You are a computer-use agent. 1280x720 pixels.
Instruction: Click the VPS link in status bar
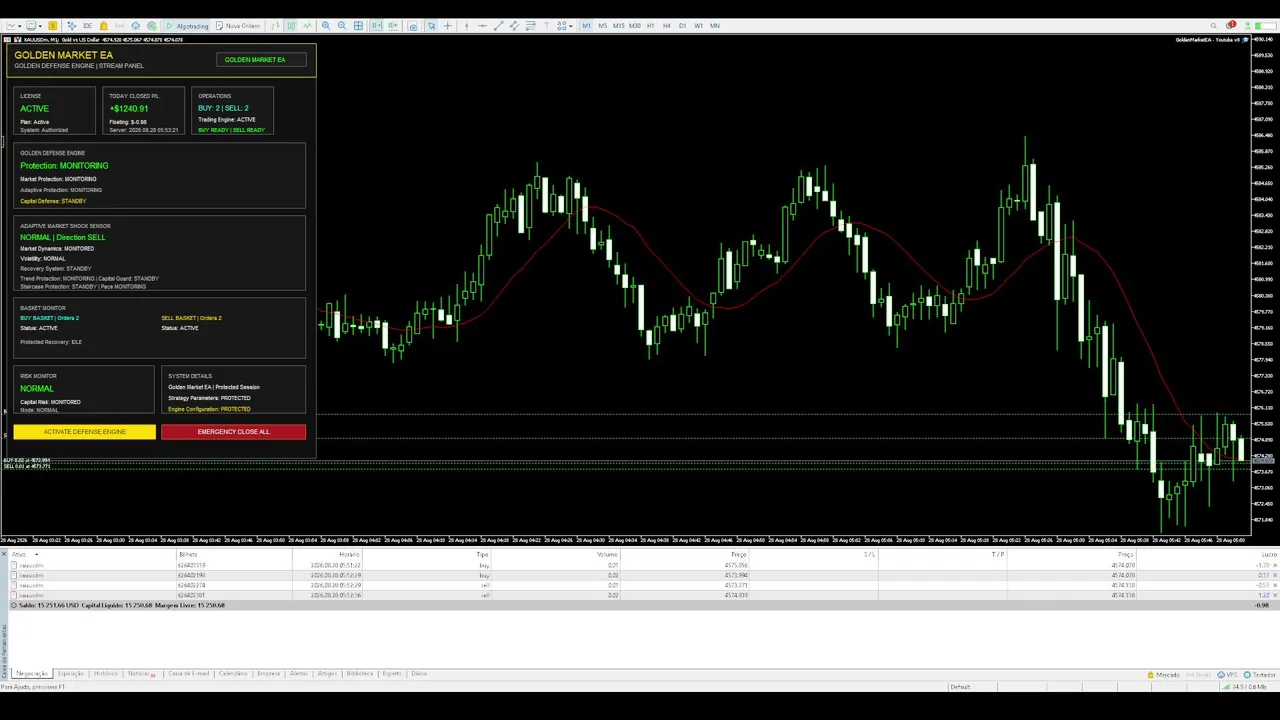click(x=1227, y=675)
